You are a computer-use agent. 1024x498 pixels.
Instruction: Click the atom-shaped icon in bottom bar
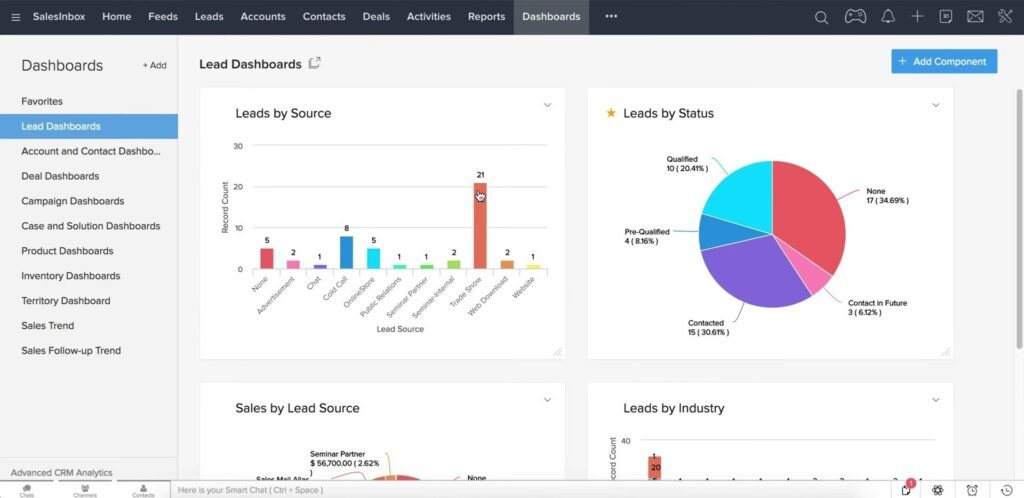click(938, 490)
